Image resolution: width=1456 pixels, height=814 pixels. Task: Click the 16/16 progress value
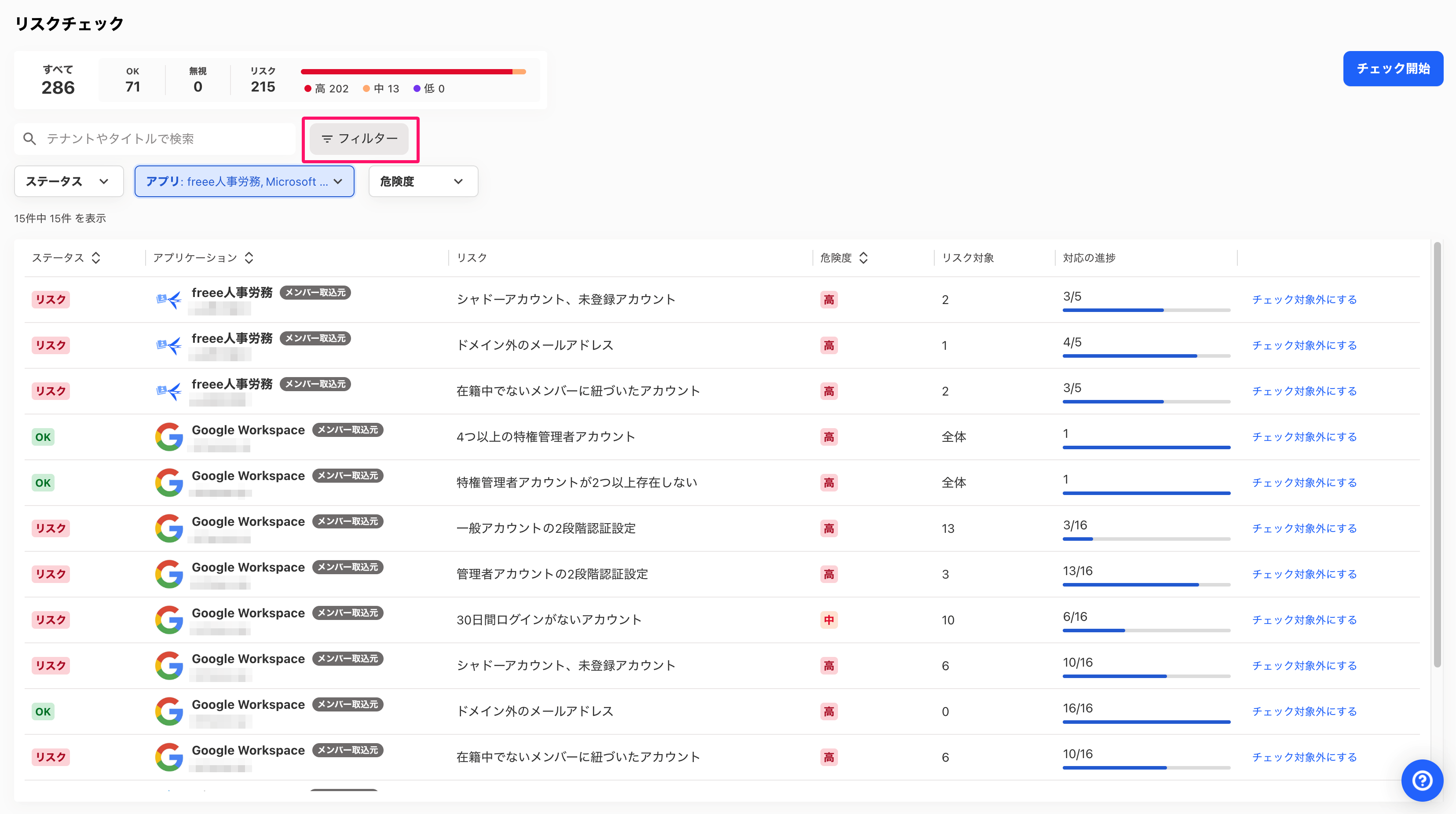point(1078,708)
